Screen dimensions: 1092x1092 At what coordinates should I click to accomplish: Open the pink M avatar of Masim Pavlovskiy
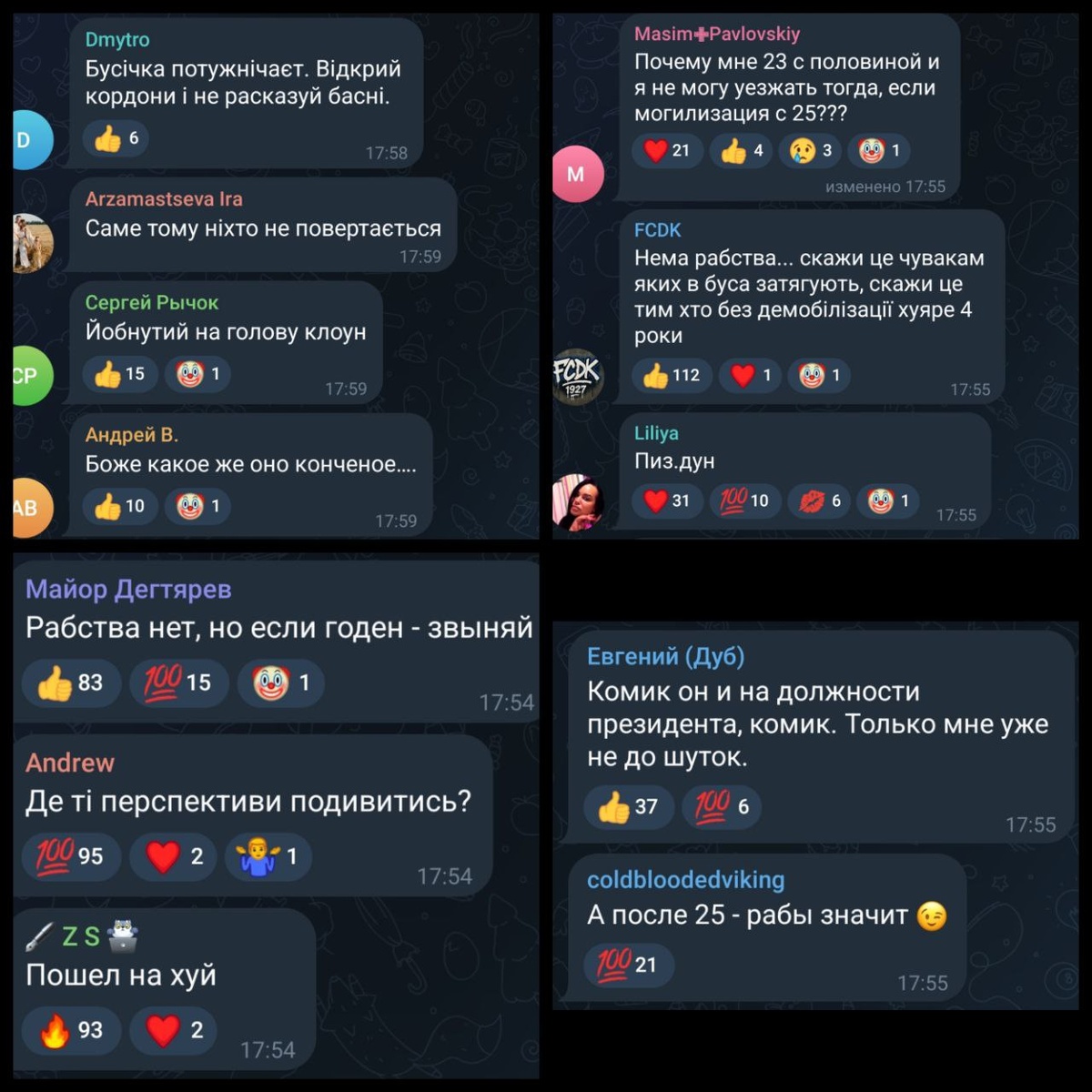(577, 174)
